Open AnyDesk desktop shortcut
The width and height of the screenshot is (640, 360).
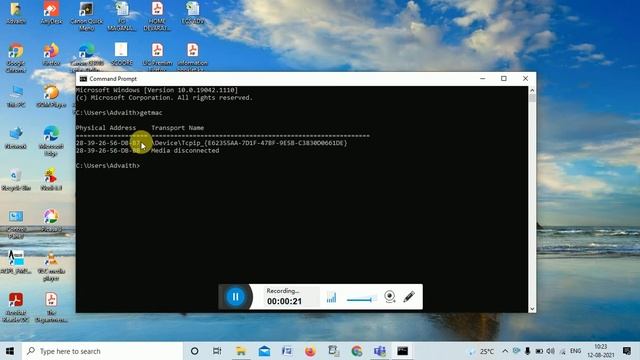[x=51, y=13]
